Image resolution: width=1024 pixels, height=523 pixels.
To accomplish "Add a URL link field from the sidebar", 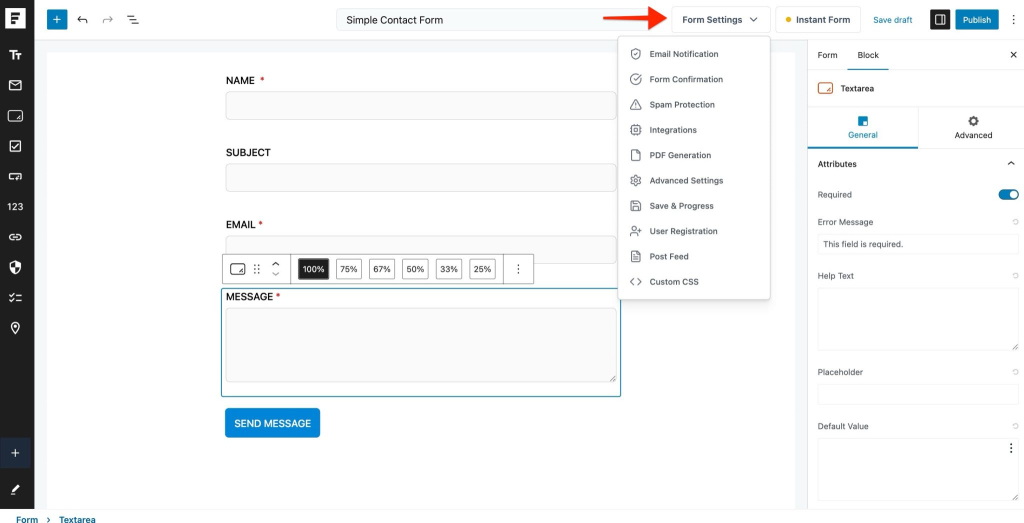I will click(x=15, y=237).
